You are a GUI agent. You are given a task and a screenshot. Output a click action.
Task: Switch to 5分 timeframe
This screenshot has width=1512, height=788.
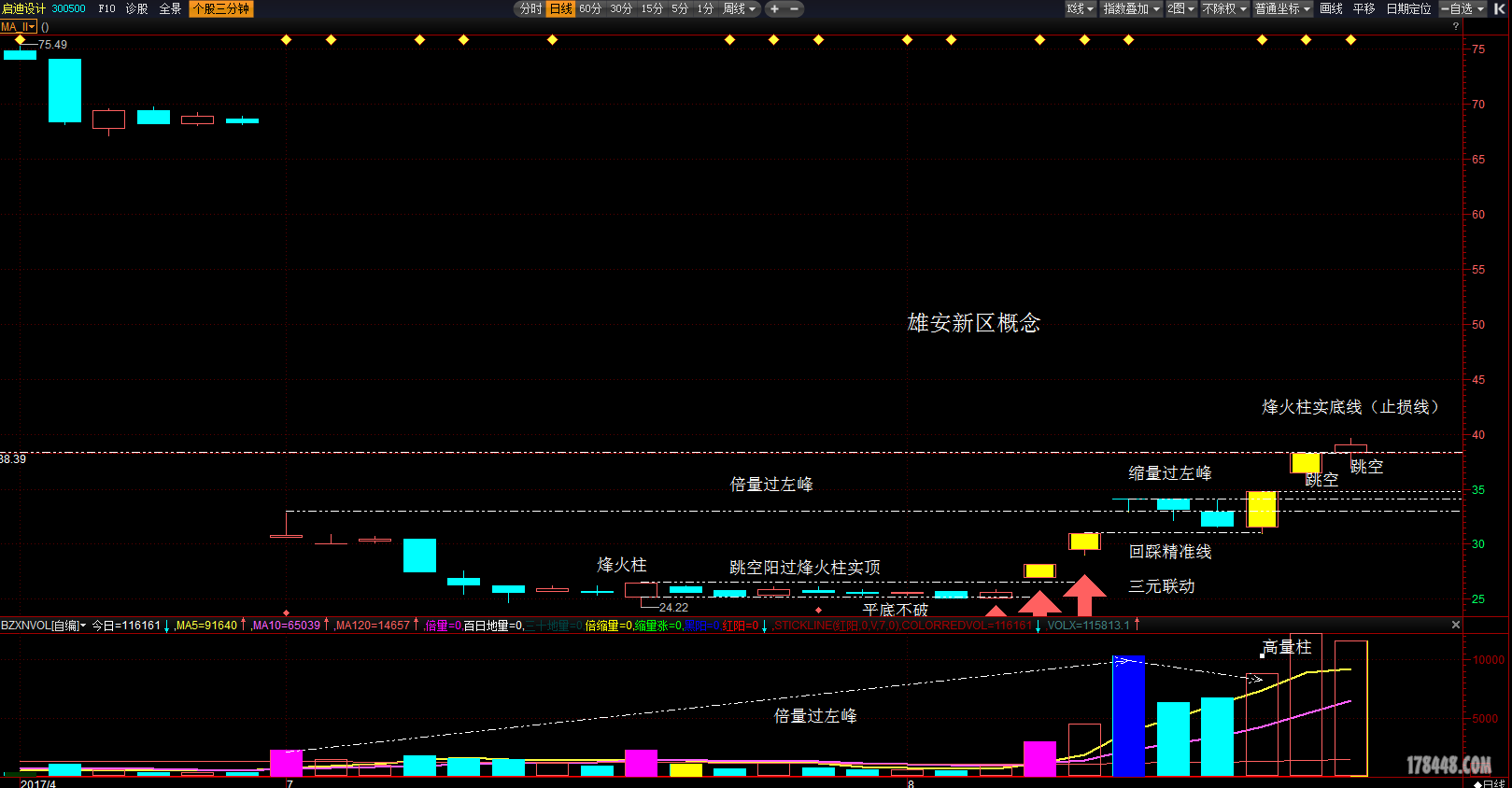680,8
